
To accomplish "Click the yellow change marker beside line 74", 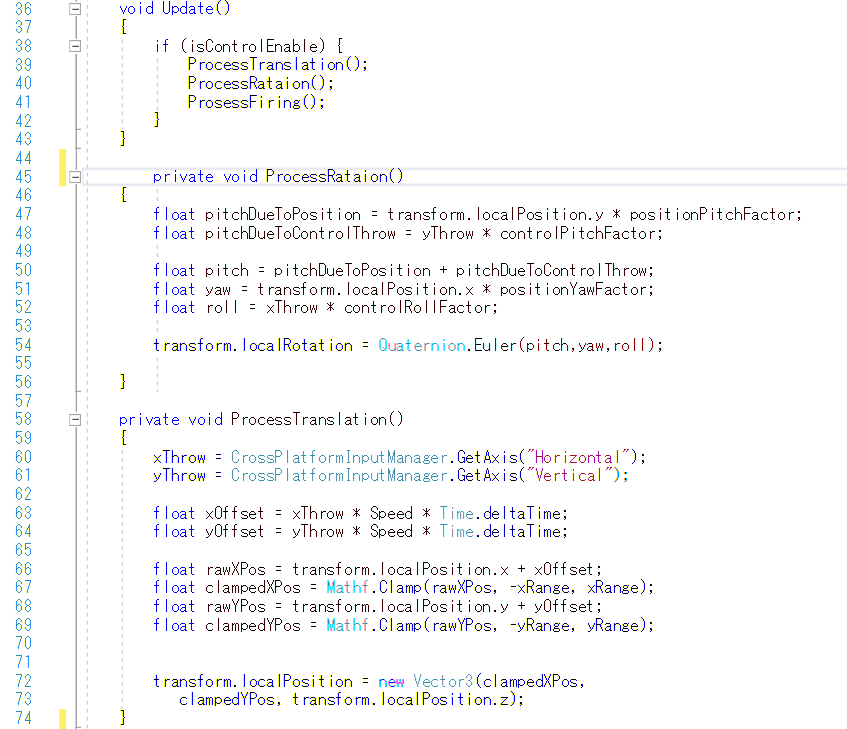I will (63, 719).
